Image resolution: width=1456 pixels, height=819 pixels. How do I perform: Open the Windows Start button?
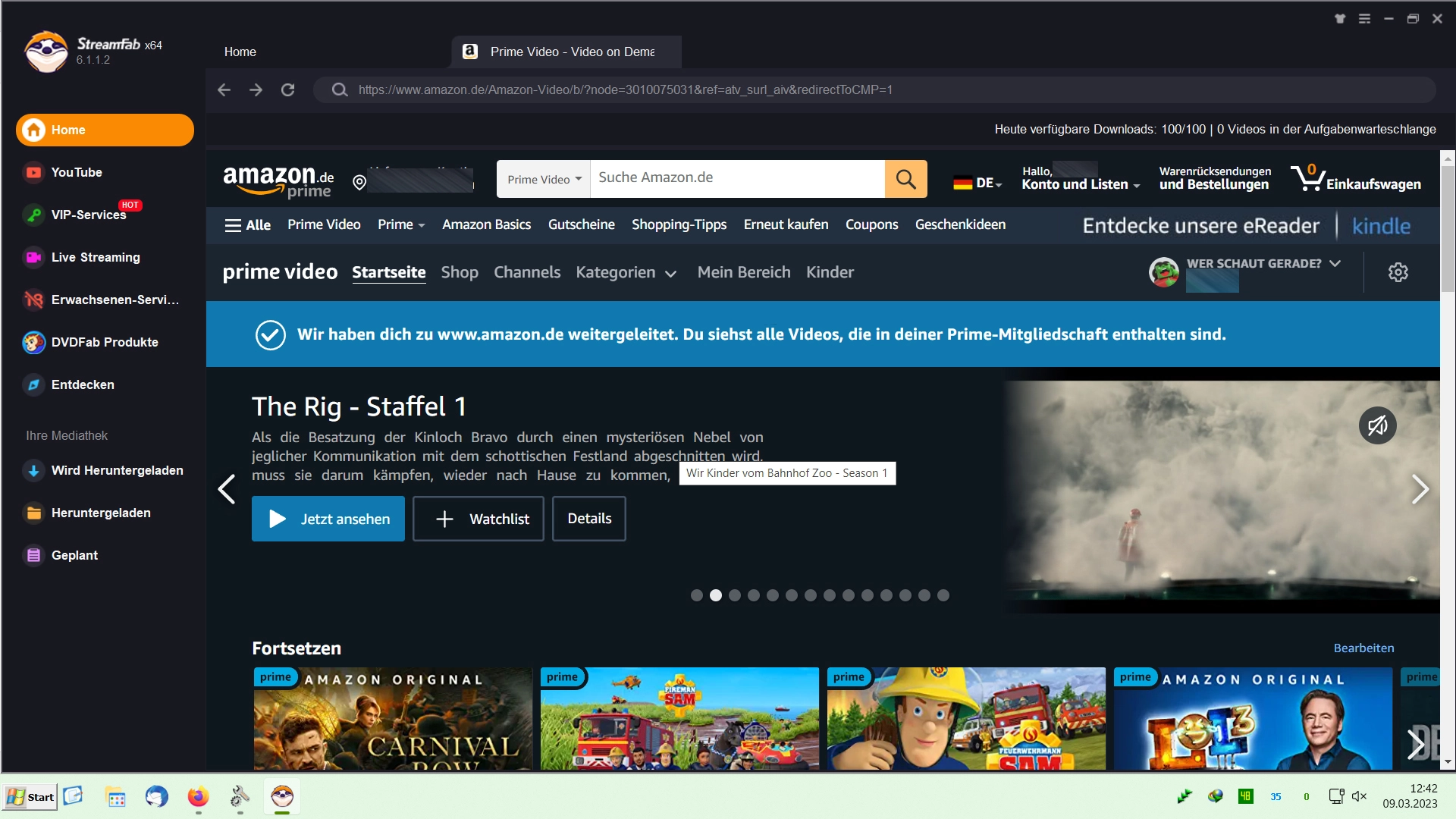click(30, 797)
